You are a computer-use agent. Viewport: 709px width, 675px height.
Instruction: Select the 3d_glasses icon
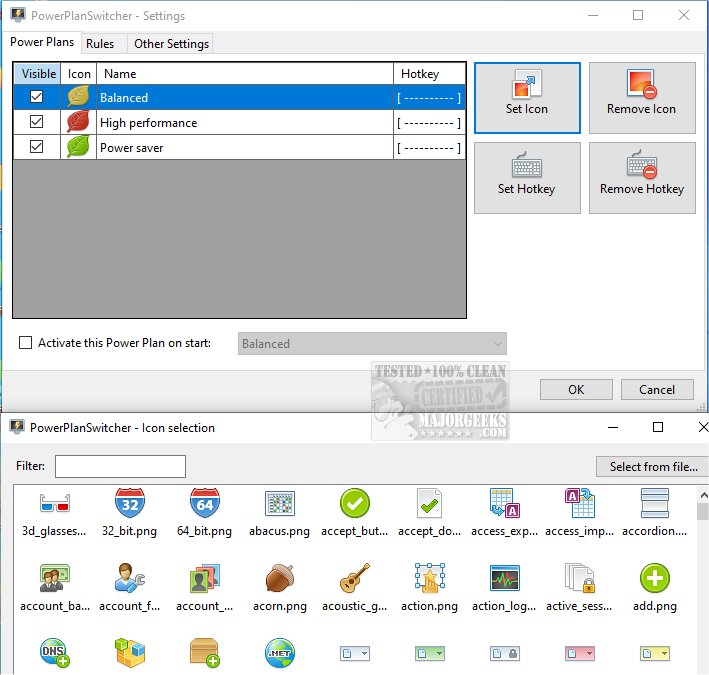pos(55,503)
